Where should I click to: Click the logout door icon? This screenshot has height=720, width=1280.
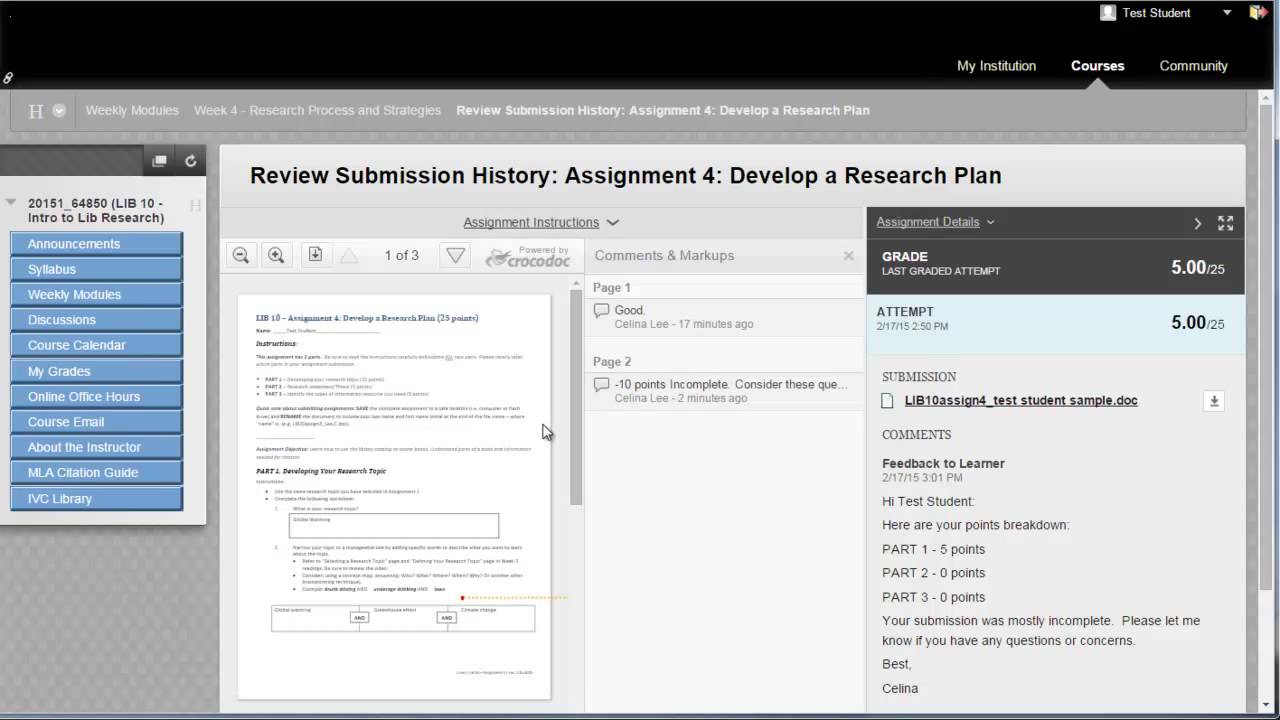pos(1259,13)
